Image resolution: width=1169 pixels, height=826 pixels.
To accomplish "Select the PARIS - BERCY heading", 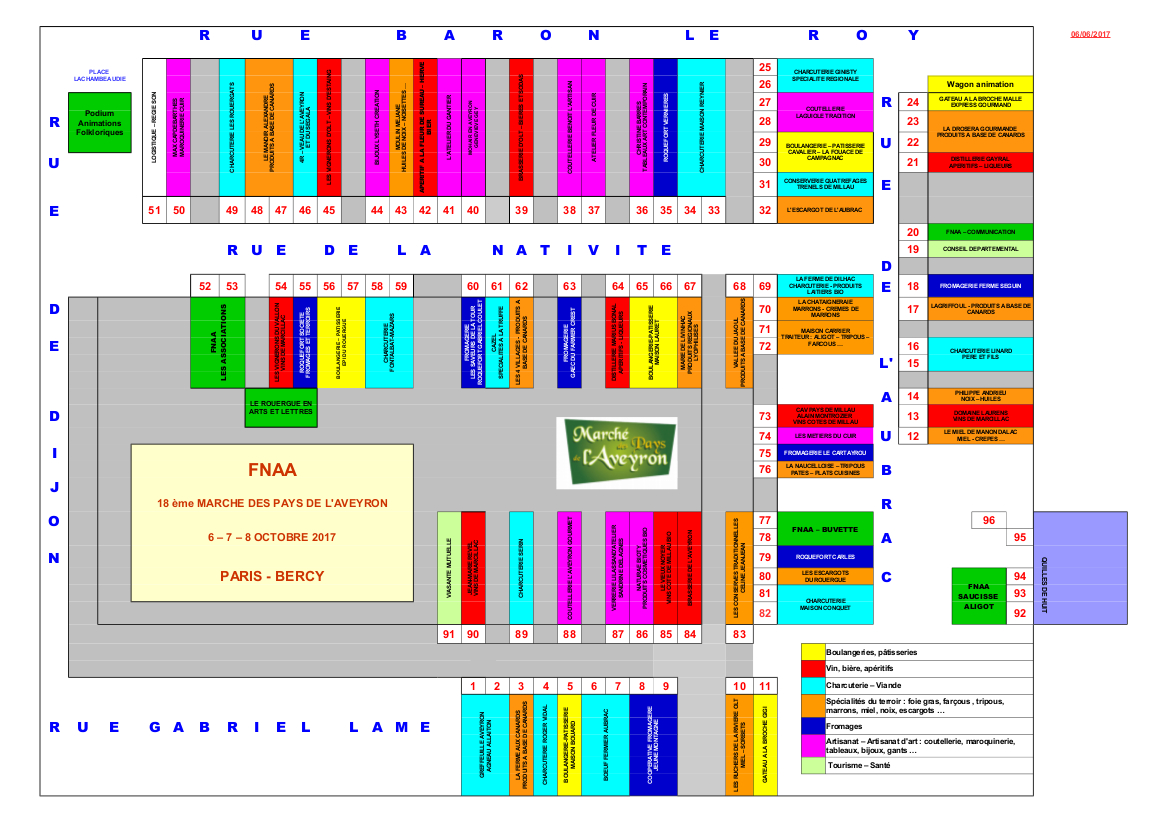I will (x=272, y=576).
